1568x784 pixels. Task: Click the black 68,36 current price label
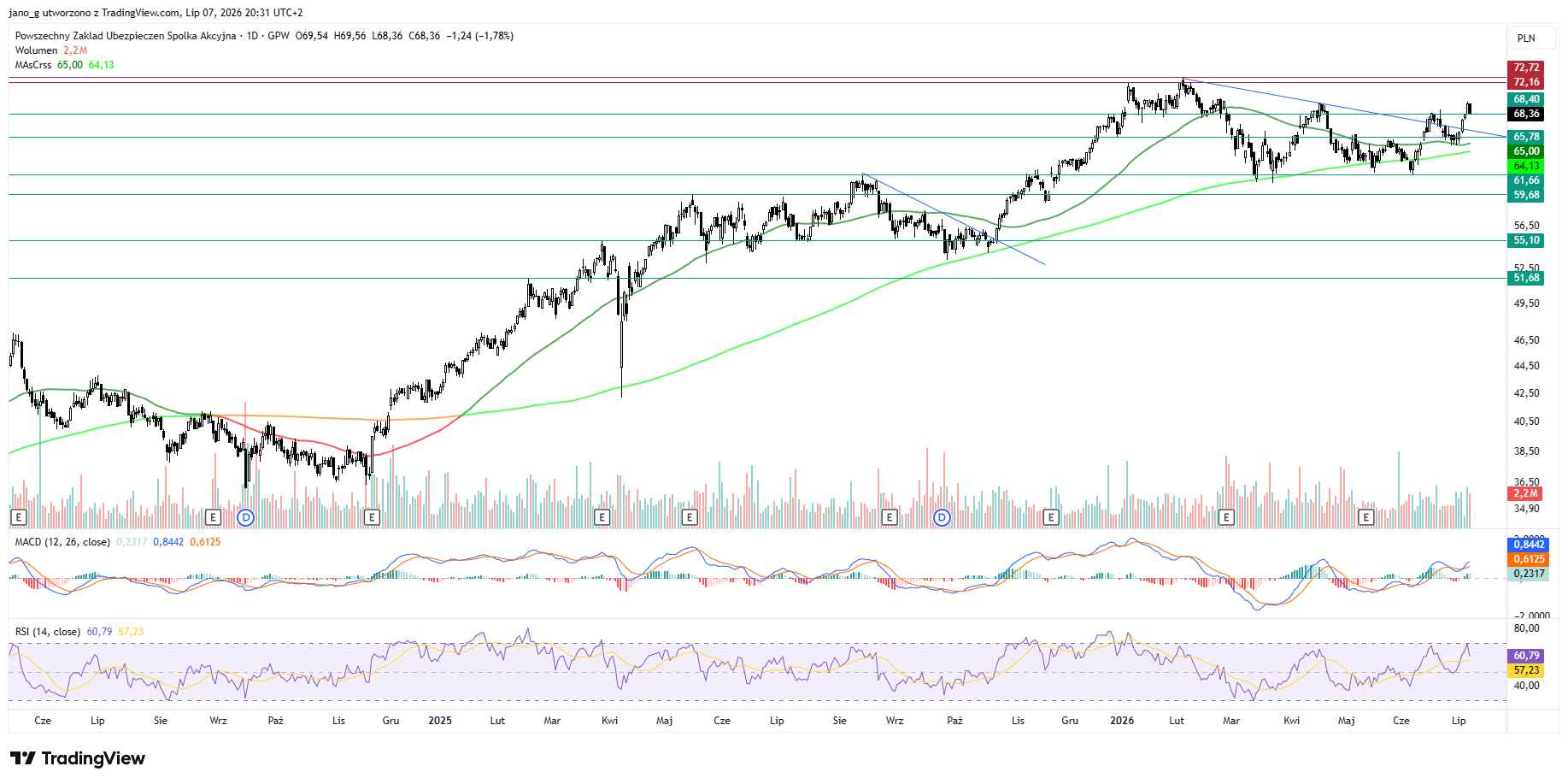(1526, 114)
